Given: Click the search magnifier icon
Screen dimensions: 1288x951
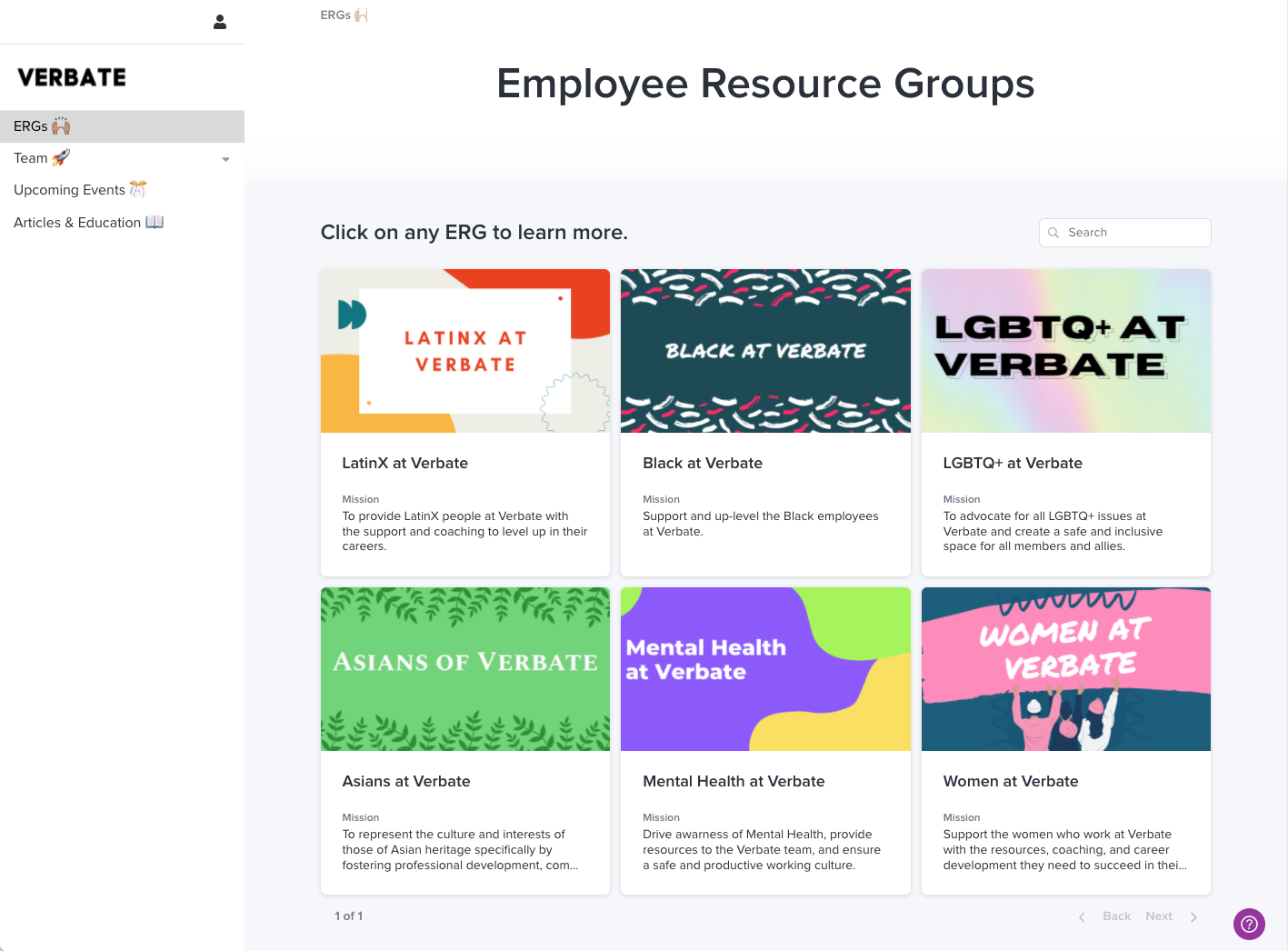Looking at the screenshot, I should pos(1053,233).
